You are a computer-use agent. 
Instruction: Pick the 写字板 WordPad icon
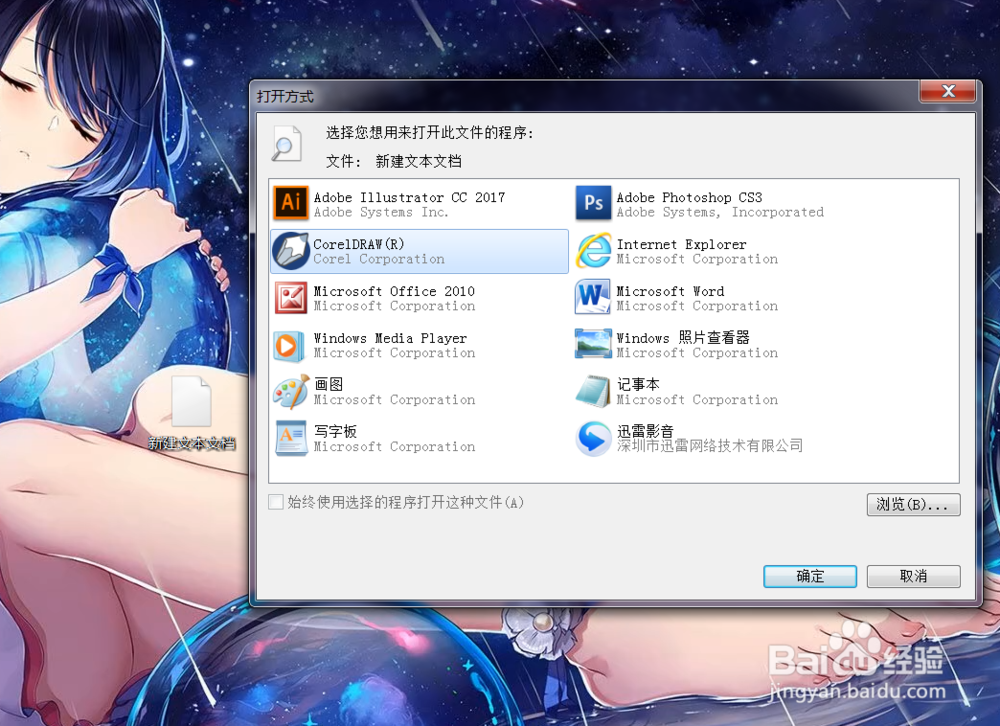291,438
